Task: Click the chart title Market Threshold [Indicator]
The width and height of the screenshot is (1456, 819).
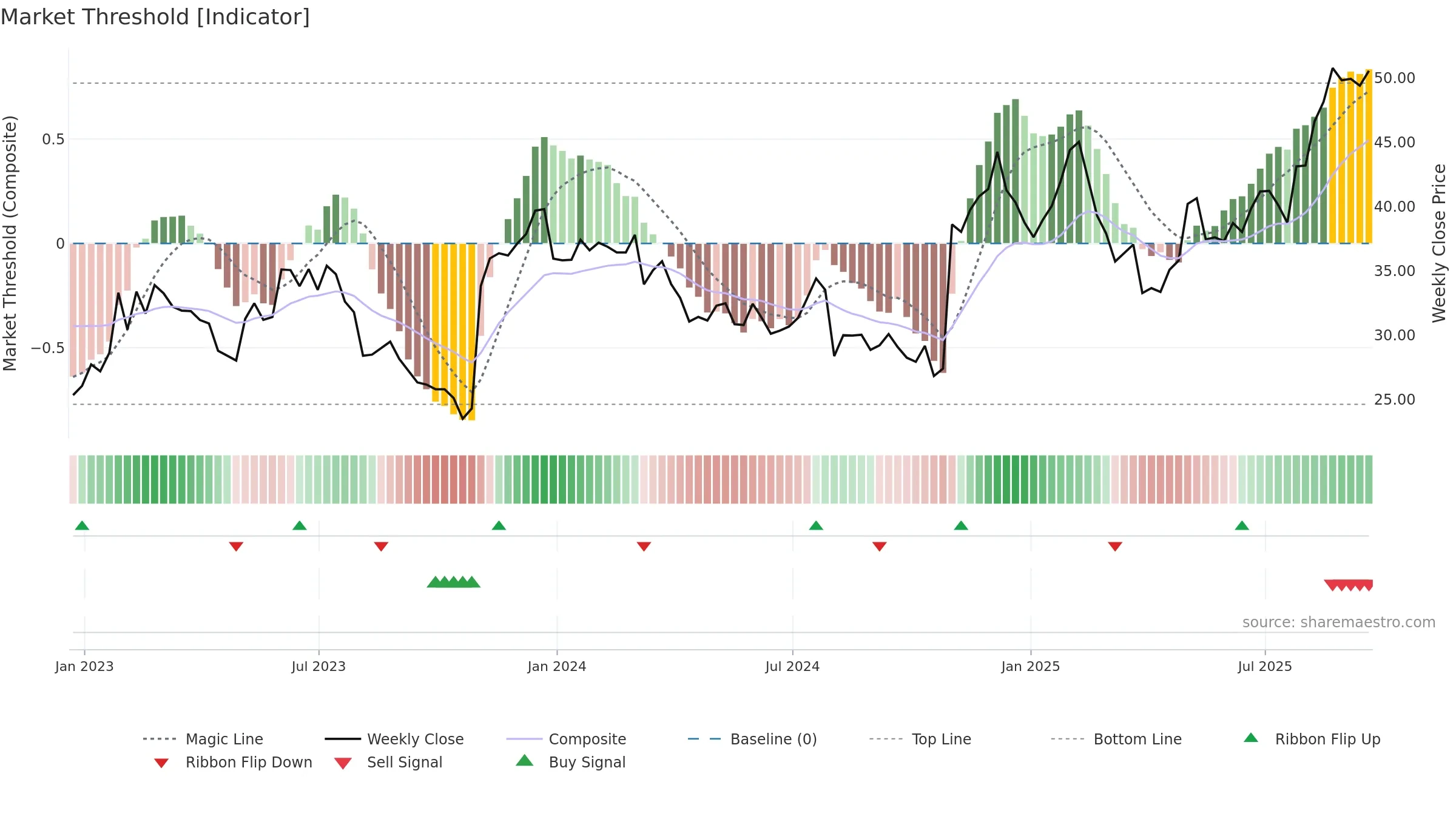Action: 155,17
